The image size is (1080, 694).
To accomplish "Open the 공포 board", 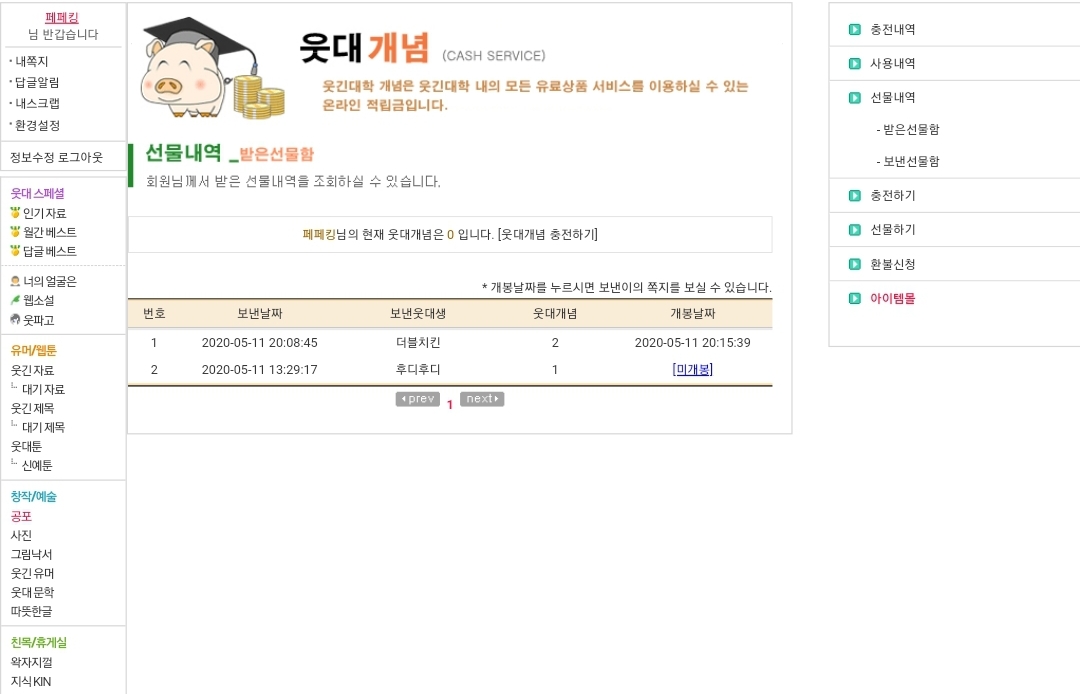I will click(x=21, y=516).
